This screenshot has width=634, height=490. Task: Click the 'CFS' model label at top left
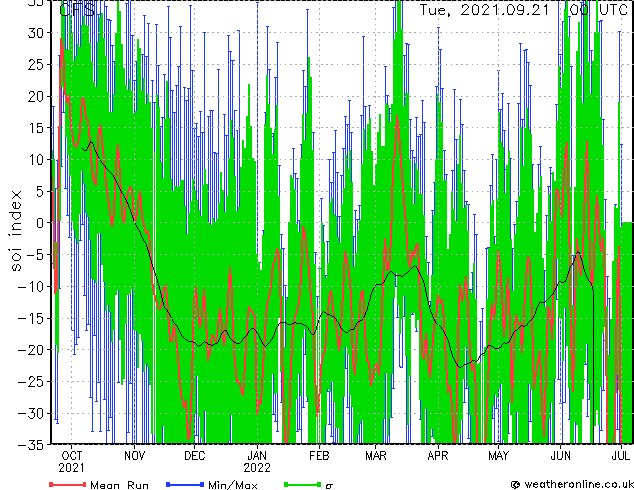(x=77, y=9)
